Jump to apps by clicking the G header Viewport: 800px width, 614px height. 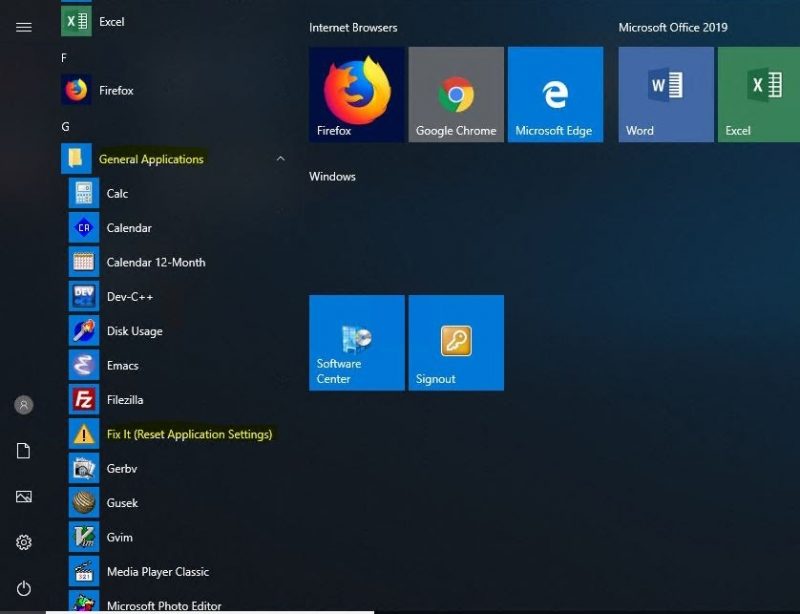click(65, 126)
